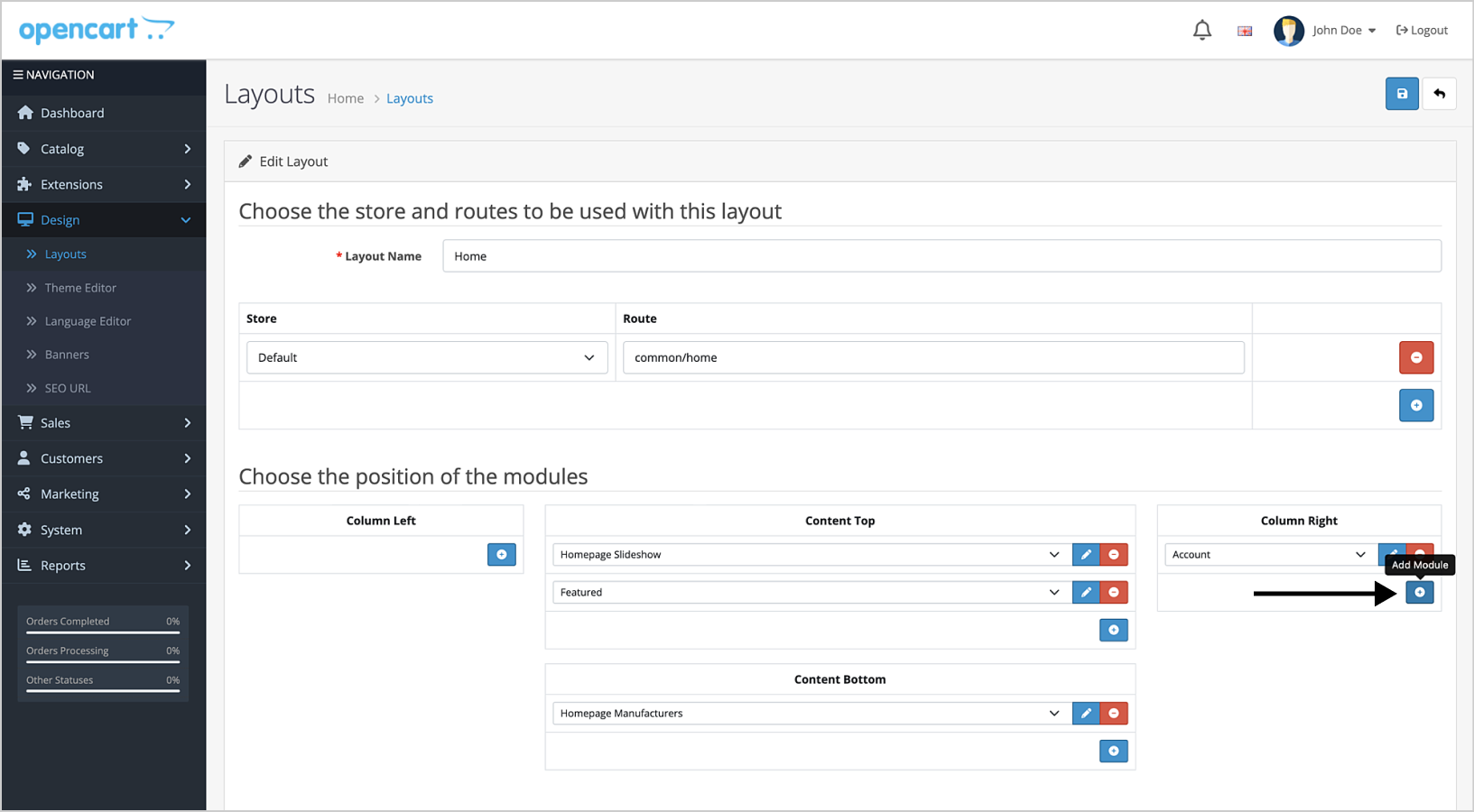Remove the Homepage Manufacturers module
This screenshot has height=812, width=1474.
[x=1114, y=714]
